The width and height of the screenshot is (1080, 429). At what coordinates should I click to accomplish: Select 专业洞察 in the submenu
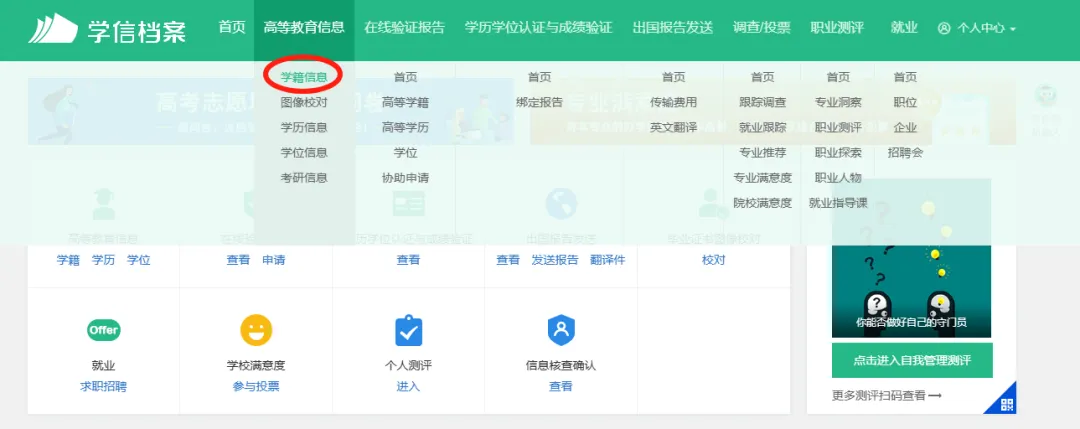click(838, 102)
